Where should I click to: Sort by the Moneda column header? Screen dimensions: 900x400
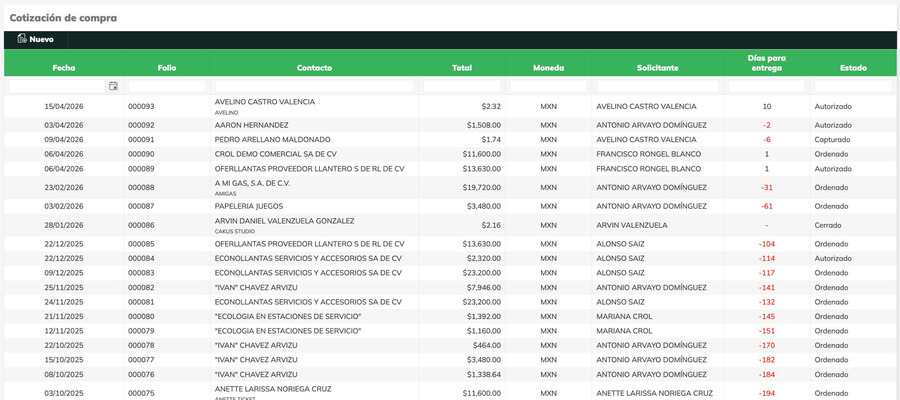tap(548, 68)
